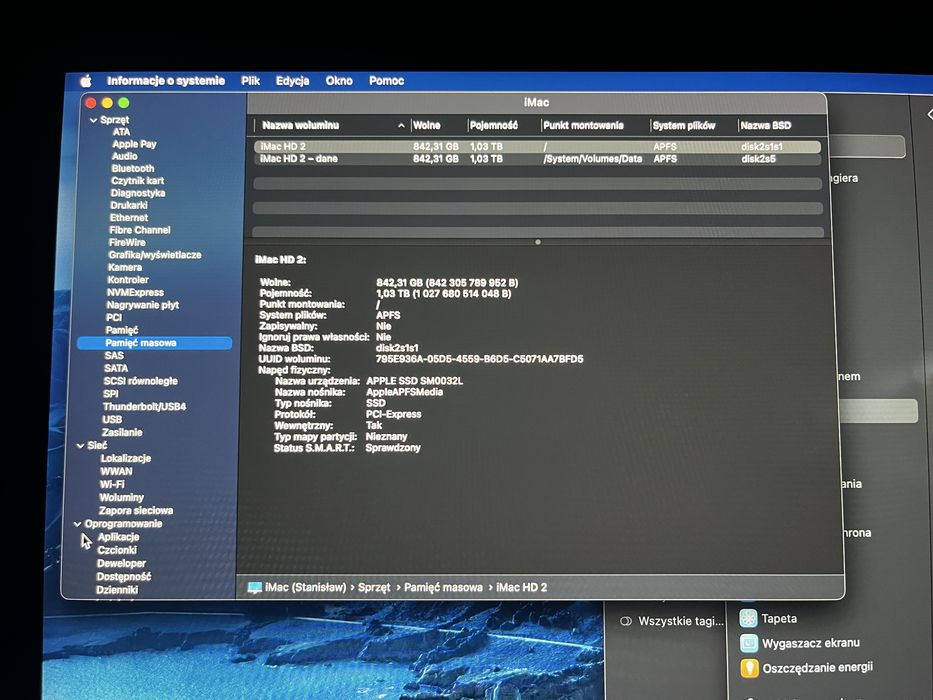Select Woluminy in the sidebar
Viewport: 933px width, 700px height.
tap(121, 498)
